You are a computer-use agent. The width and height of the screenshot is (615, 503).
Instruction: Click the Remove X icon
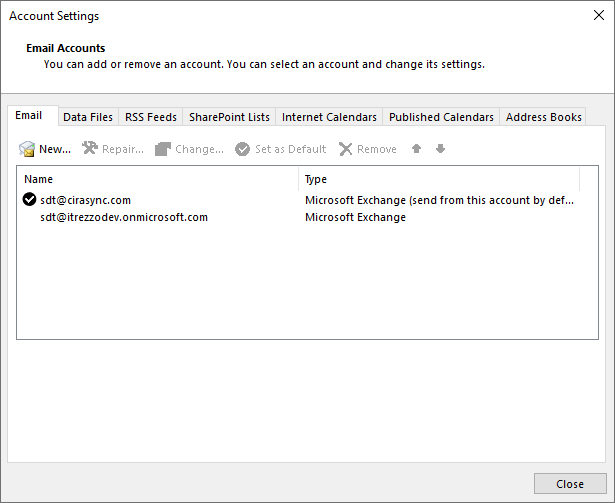point(345,149)
